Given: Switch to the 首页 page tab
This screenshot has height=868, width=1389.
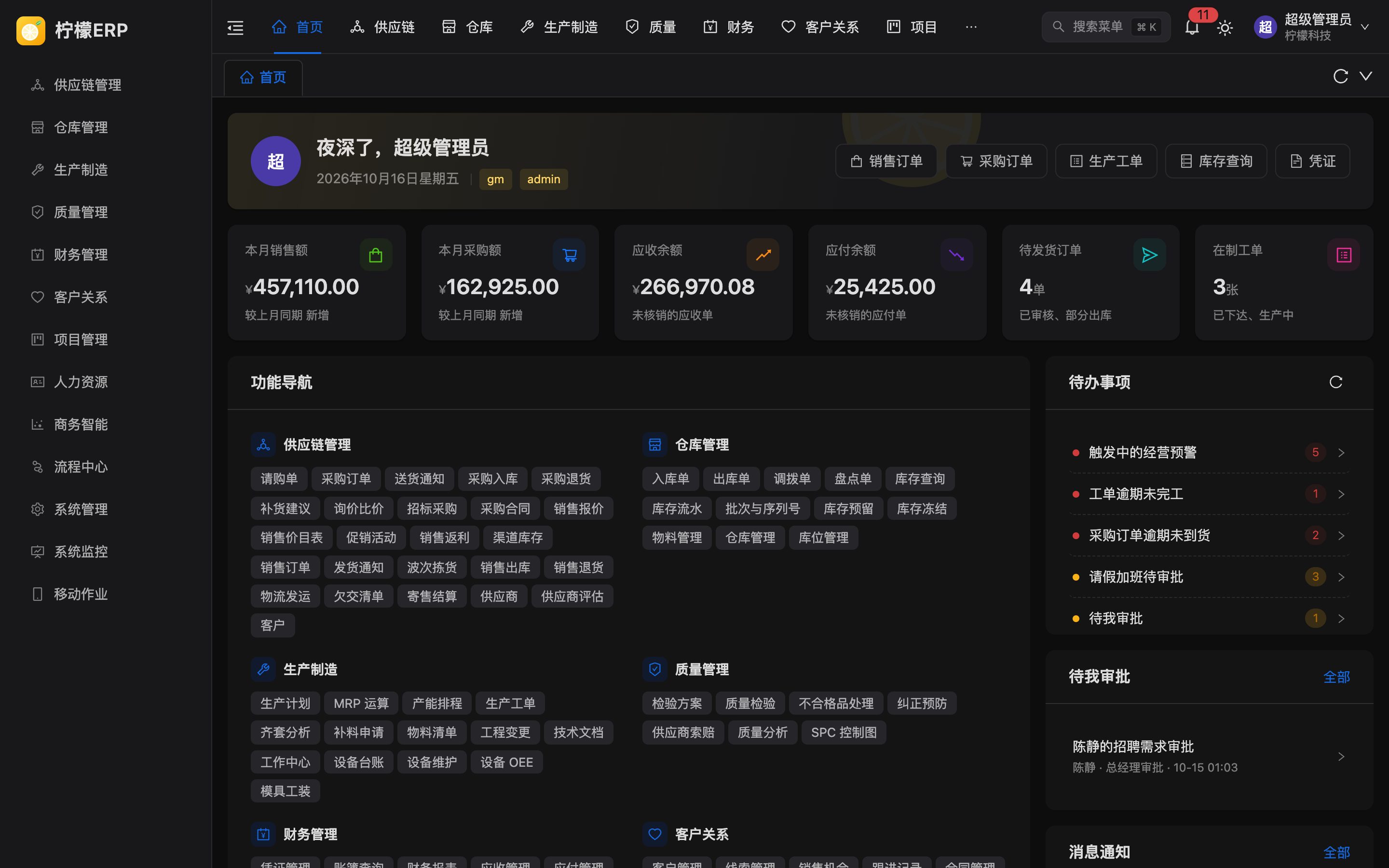Looking at the screenshot, I should [263, 78].
